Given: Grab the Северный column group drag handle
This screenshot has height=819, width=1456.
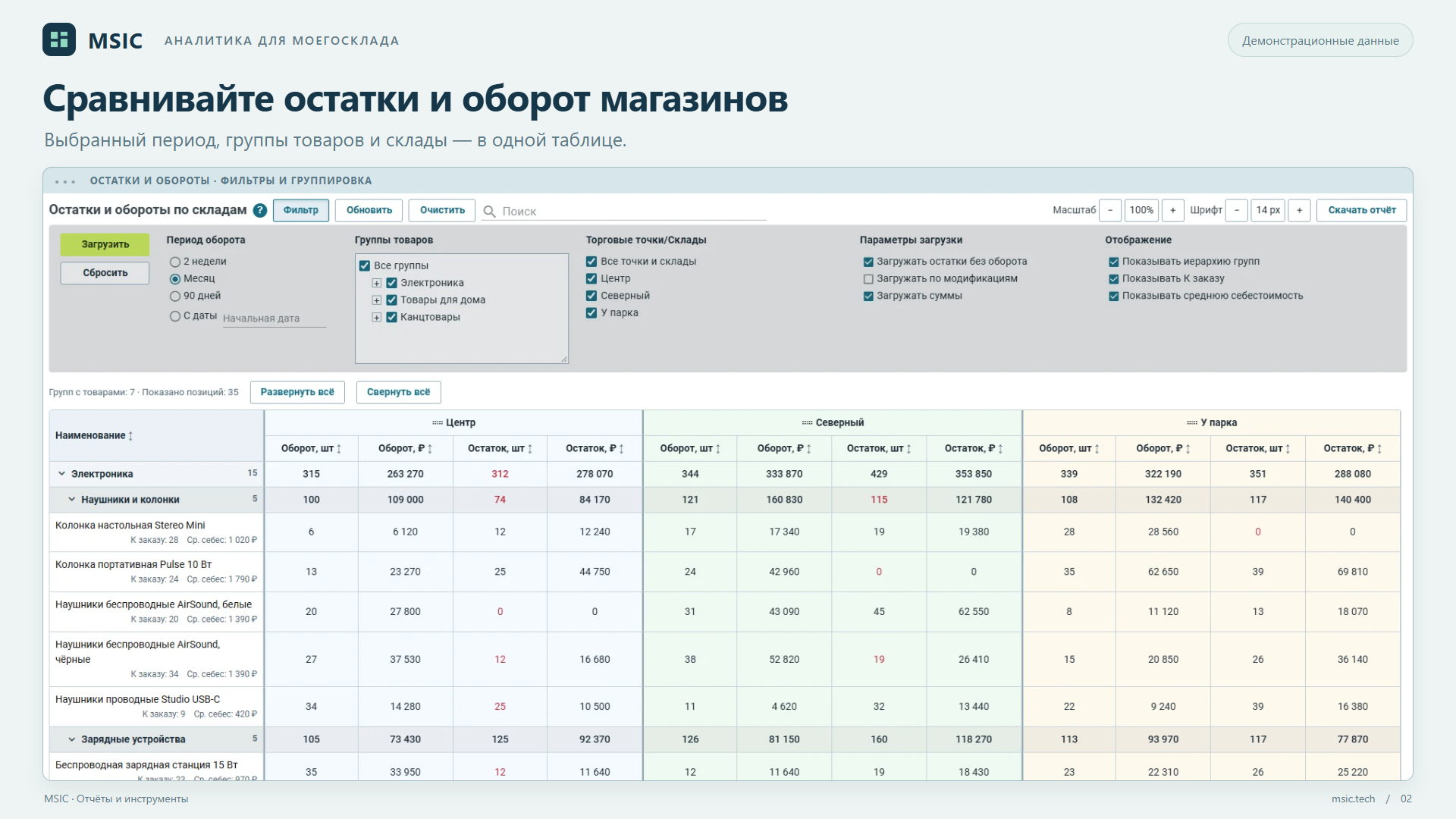Looking at the screenshot, I should (807, 423).
